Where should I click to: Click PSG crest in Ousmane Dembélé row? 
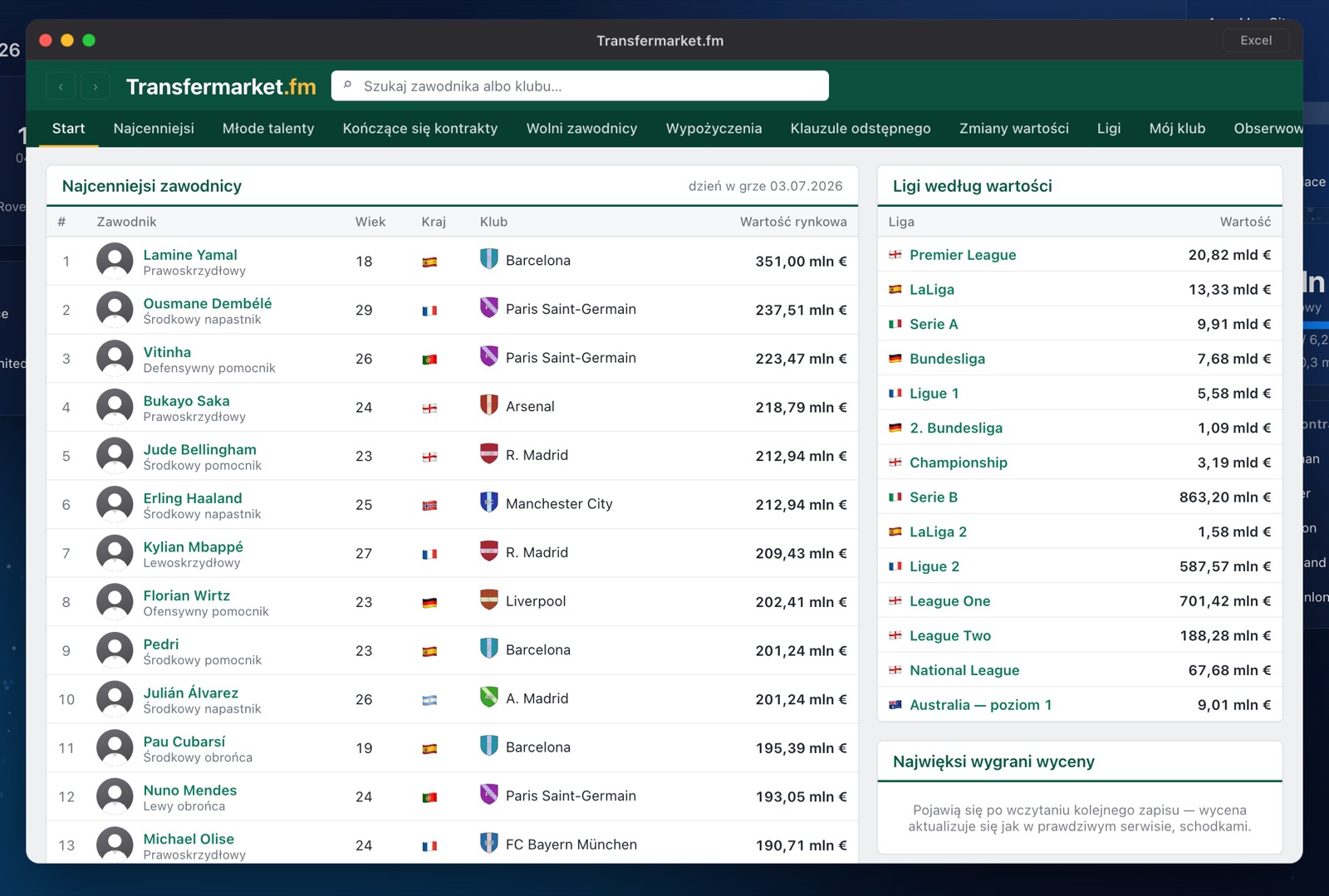[489, 308]
